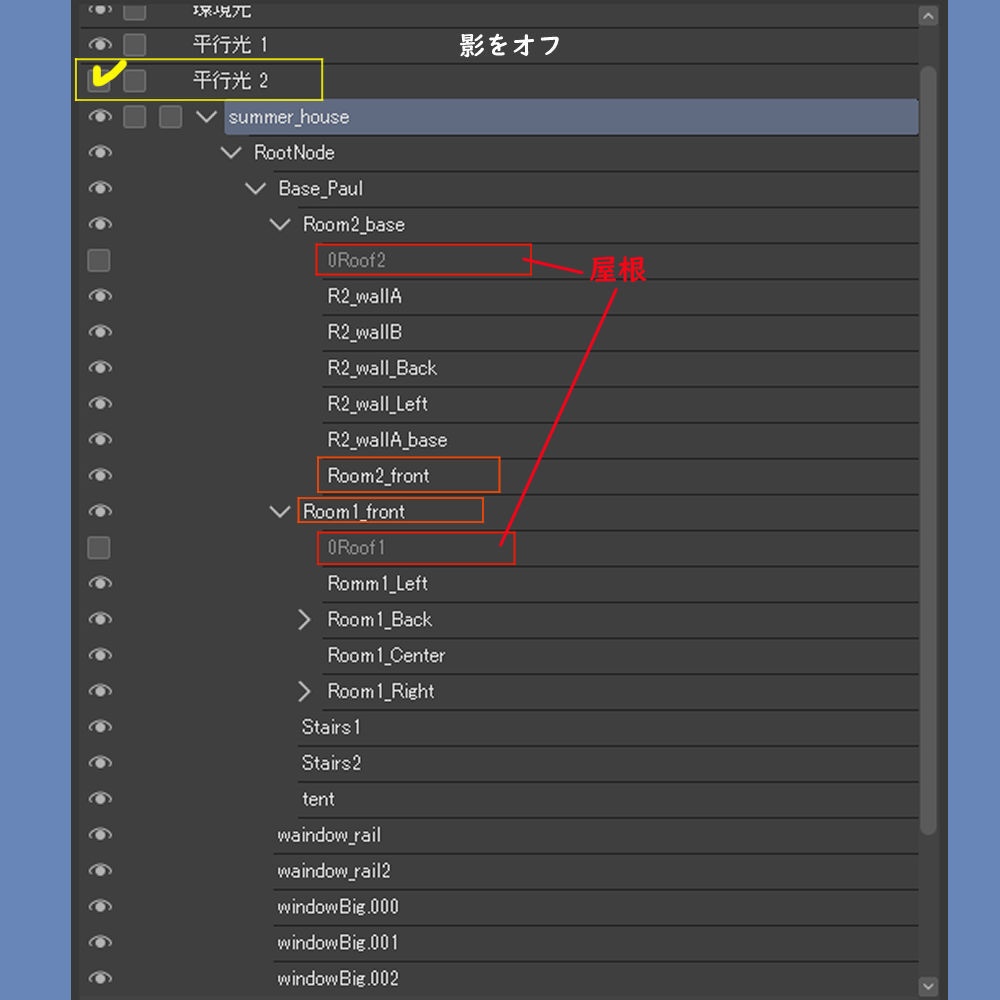
Task: Toggle visibility of Stairs1
Action: pos(99,727)
